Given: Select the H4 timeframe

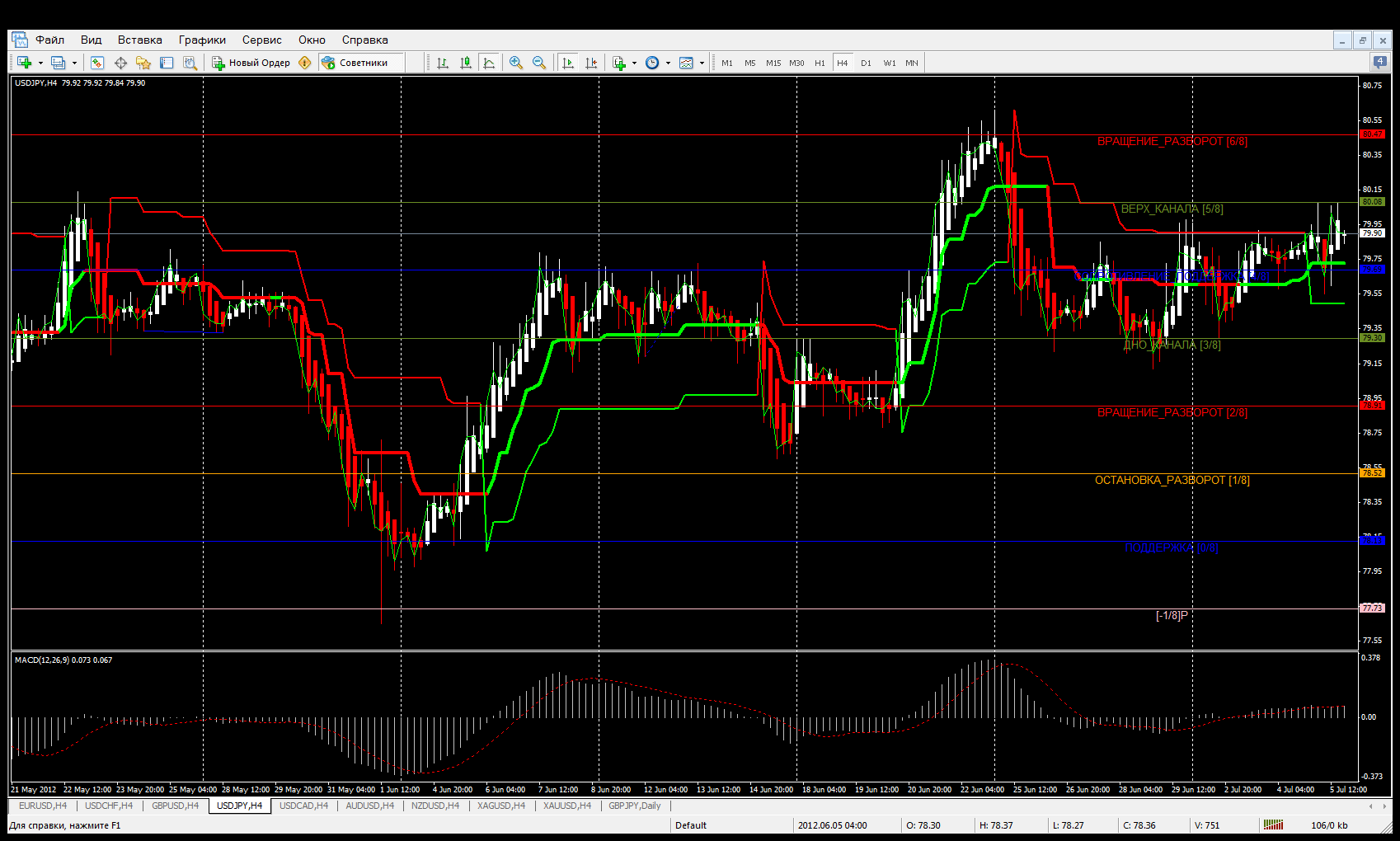Looking at the screenshot, I should pos(843,63).
